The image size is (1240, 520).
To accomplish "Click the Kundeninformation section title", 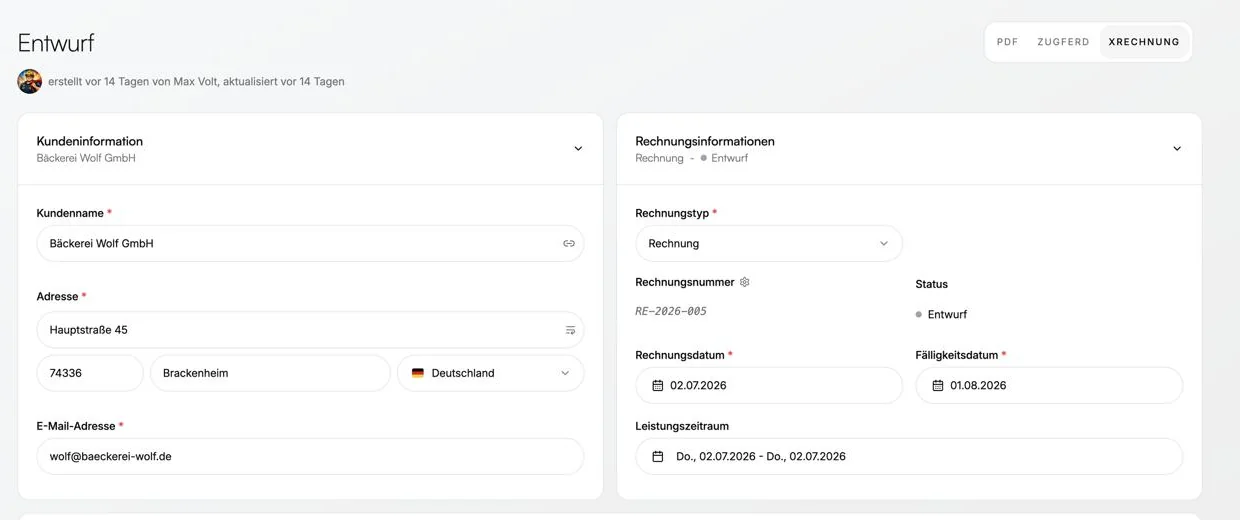I will click(x=90, y=141).
